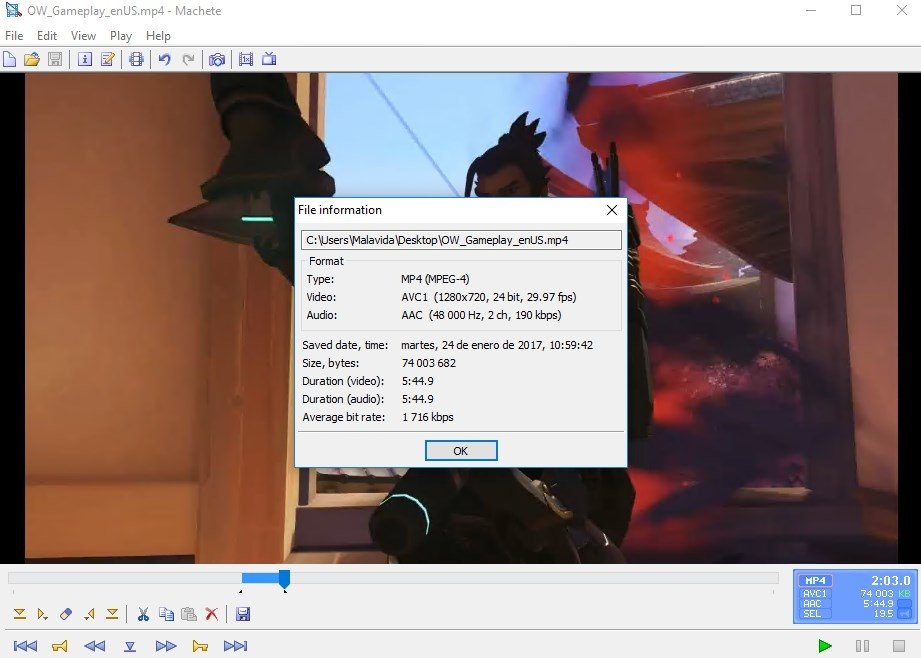Confirm the File information dialog with OK
This screenshot has height=658, width=921.
[461, 451]
